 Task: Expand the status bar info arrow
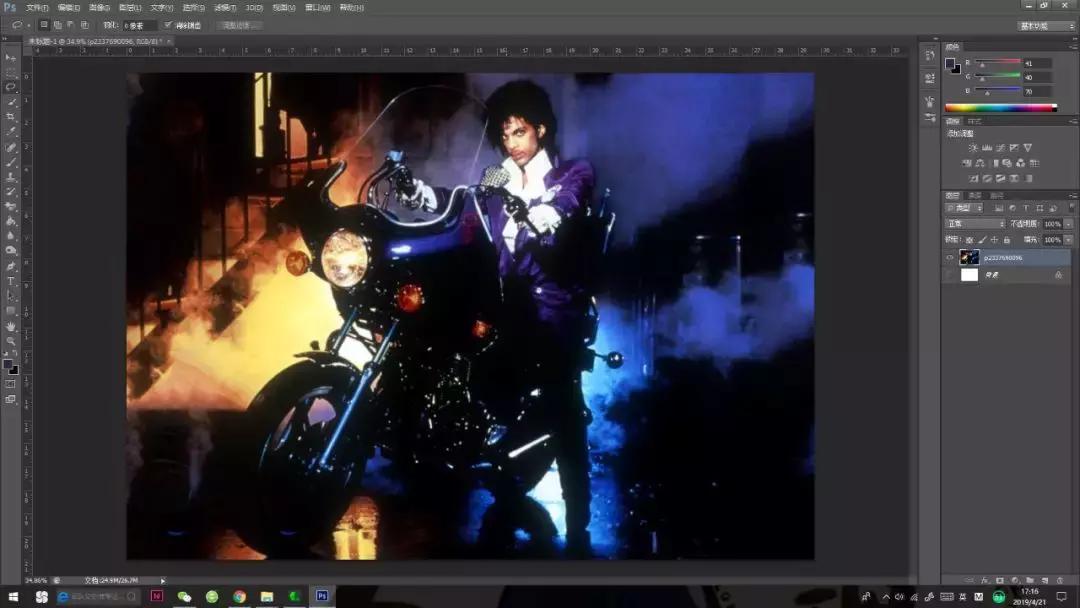tap(163, 580)
